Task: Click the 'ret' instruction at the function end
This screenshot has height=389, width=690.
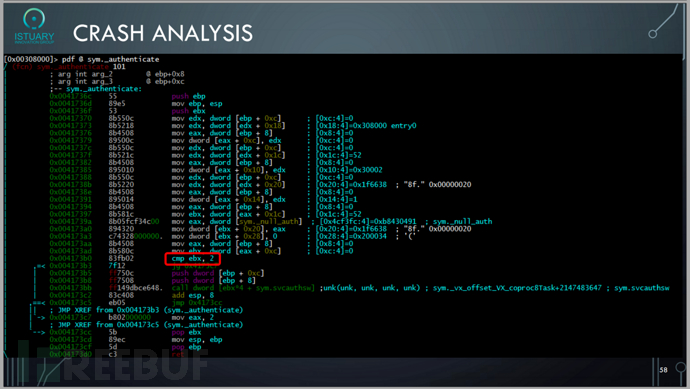Action: pos(178,354)
